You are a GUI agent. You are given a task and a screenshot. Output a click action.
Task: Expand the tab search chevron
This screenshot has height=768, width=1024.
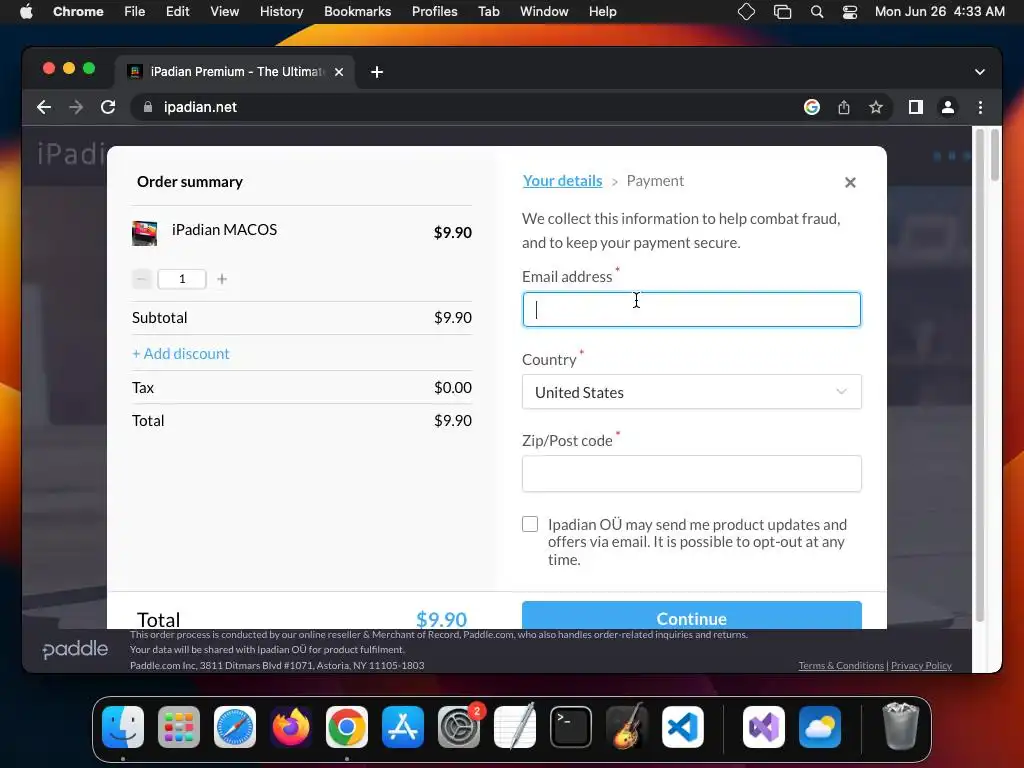[x=980, y=72]
